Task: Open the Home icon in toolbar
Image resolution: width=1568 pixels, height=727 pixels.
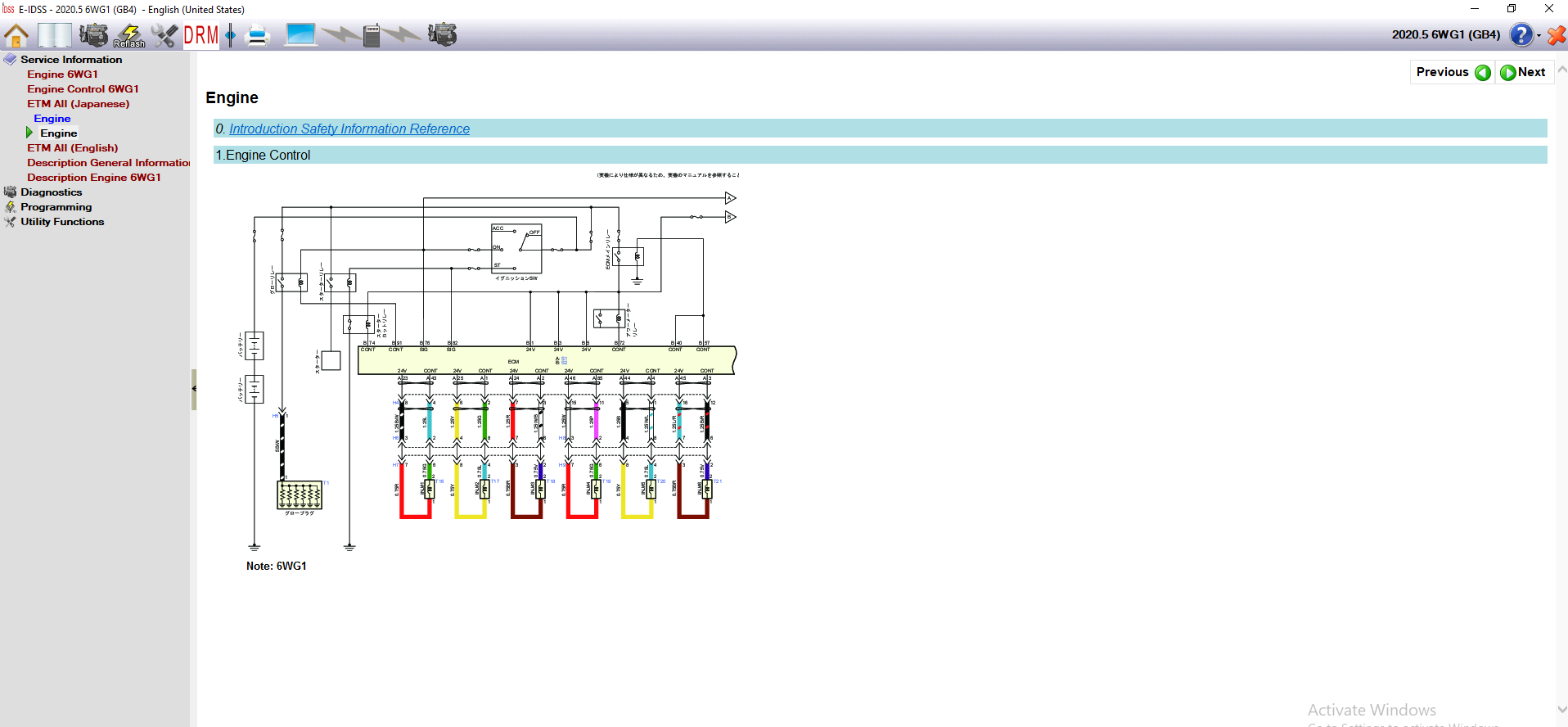Action: pyautogui.click(x=16, y=35)
